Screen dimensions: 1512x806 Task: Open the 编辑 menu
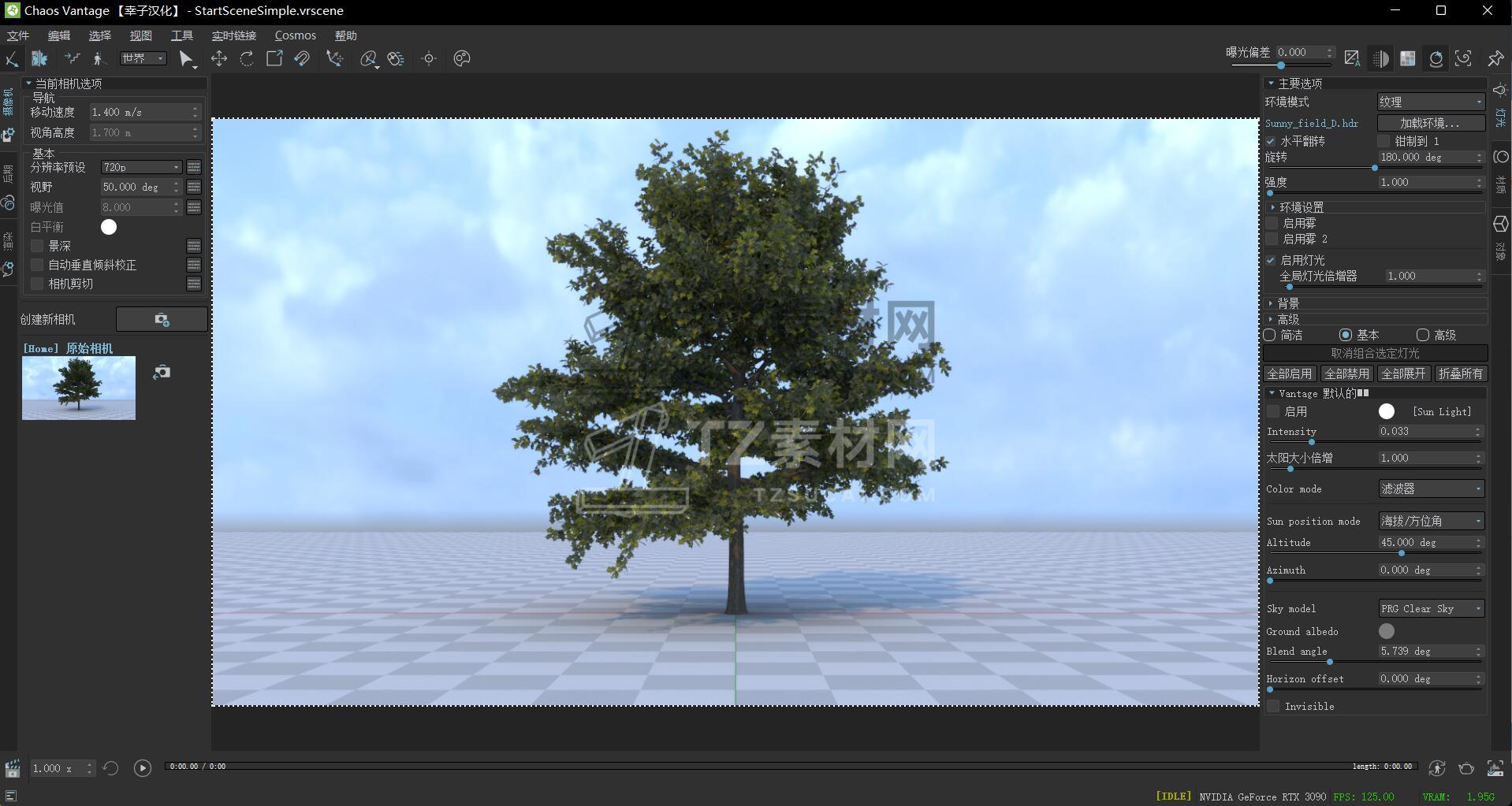click(x=59, y=35)
